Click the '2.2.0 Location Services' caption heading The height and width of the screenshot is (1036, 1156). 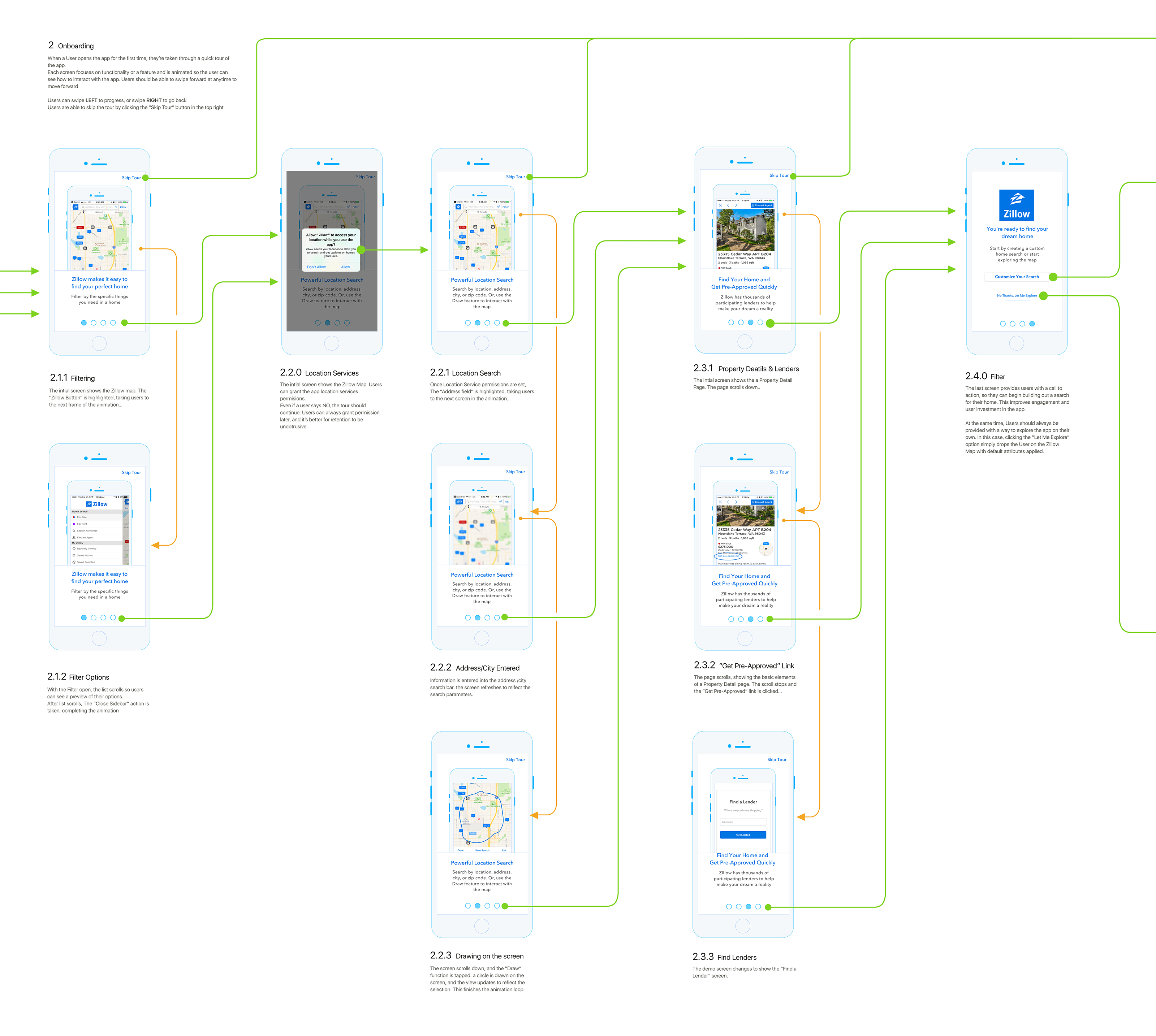click(319, 372)
